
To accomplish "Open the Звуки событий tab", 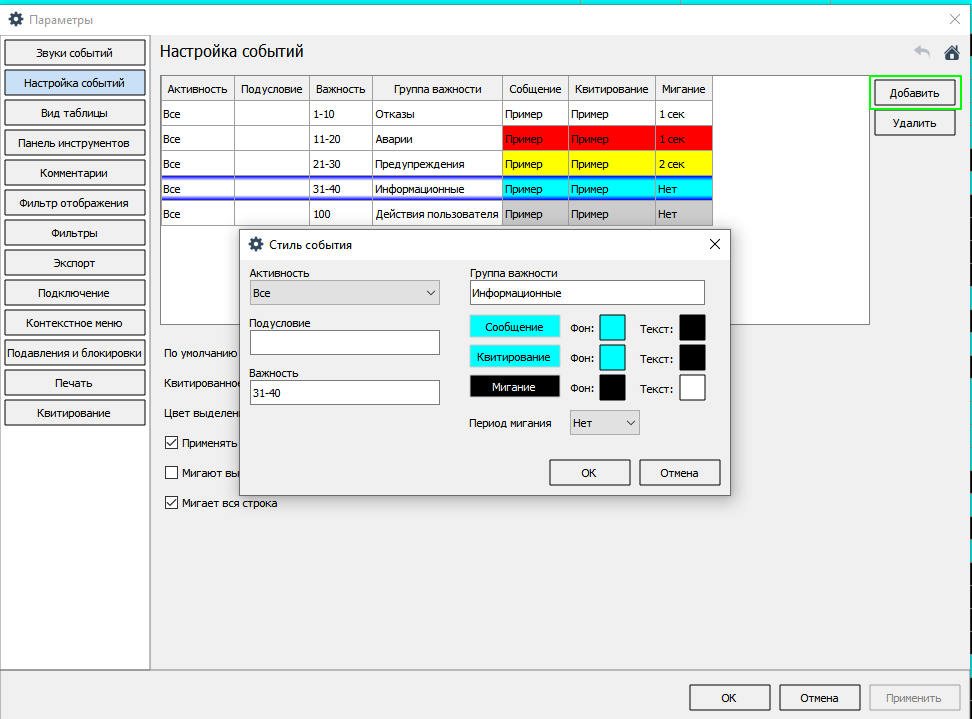I will (75, 53).
